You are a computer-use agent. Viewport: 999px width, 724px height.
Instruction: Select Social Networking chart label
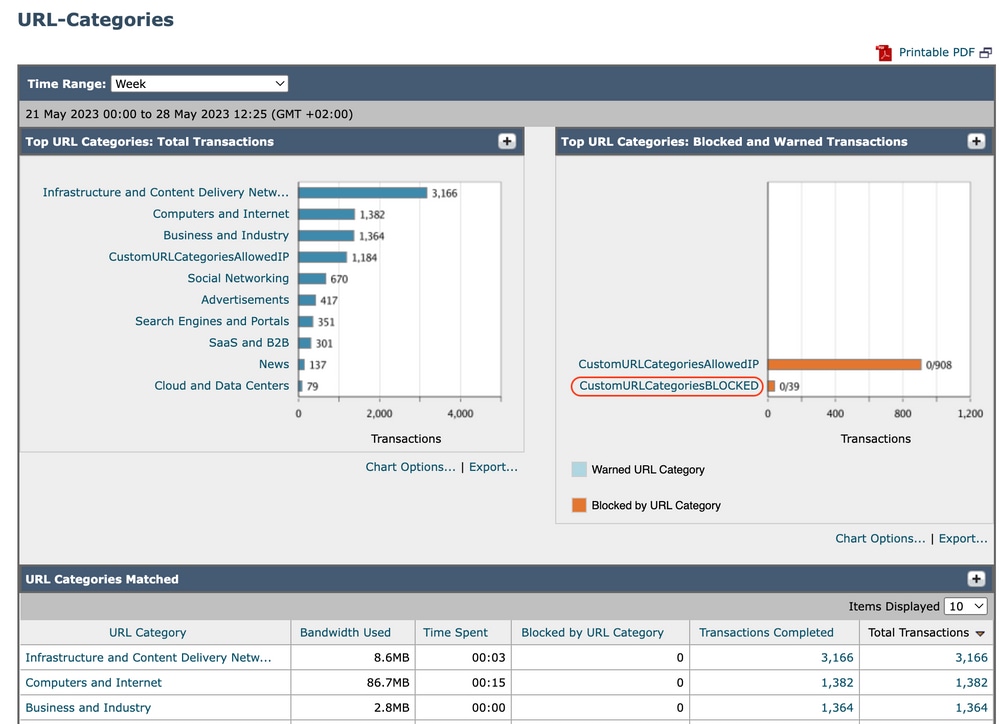238,278
